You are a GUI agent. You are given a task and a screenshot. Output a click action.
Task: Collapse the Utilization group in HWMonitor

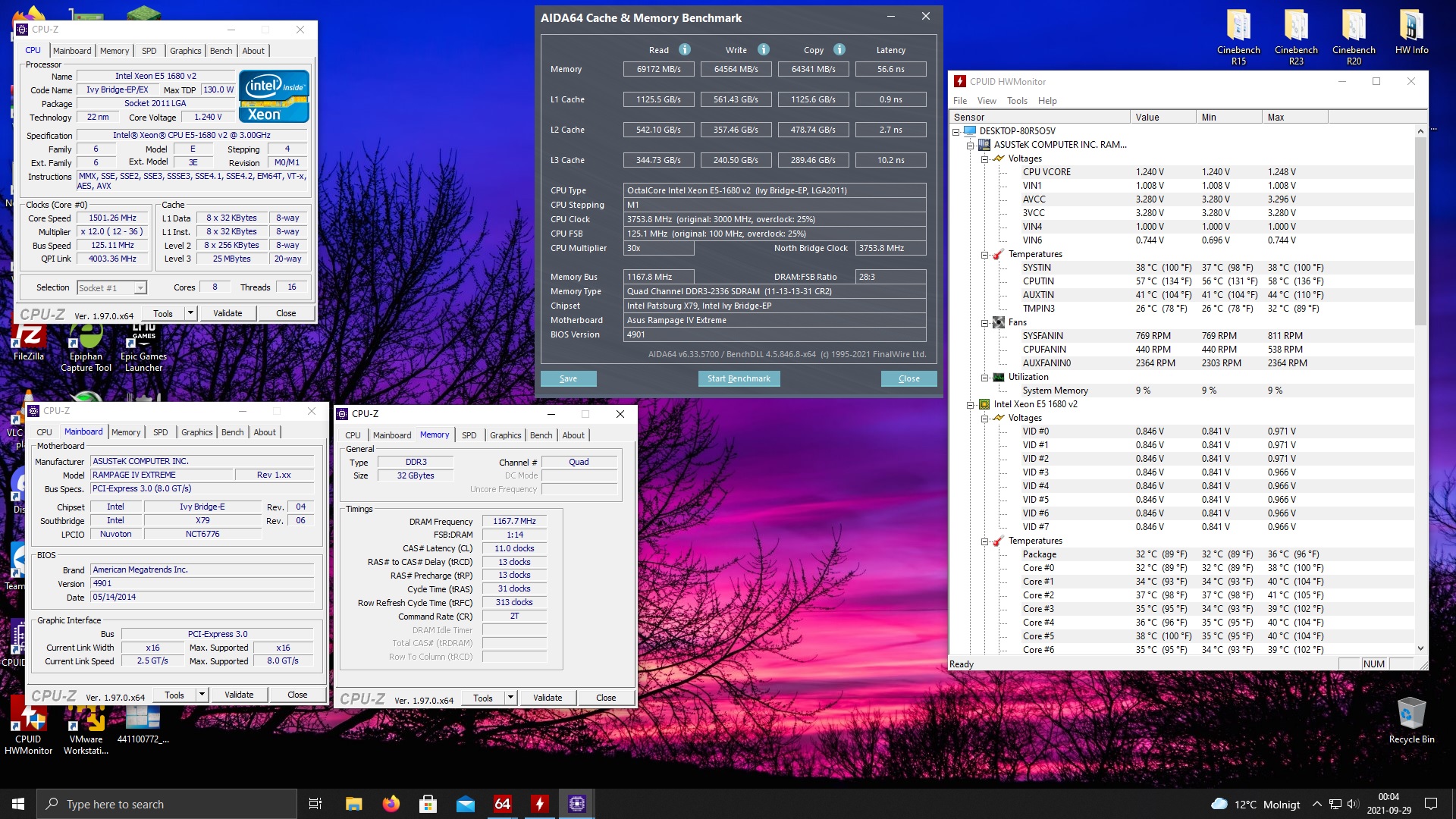(984, 377)
